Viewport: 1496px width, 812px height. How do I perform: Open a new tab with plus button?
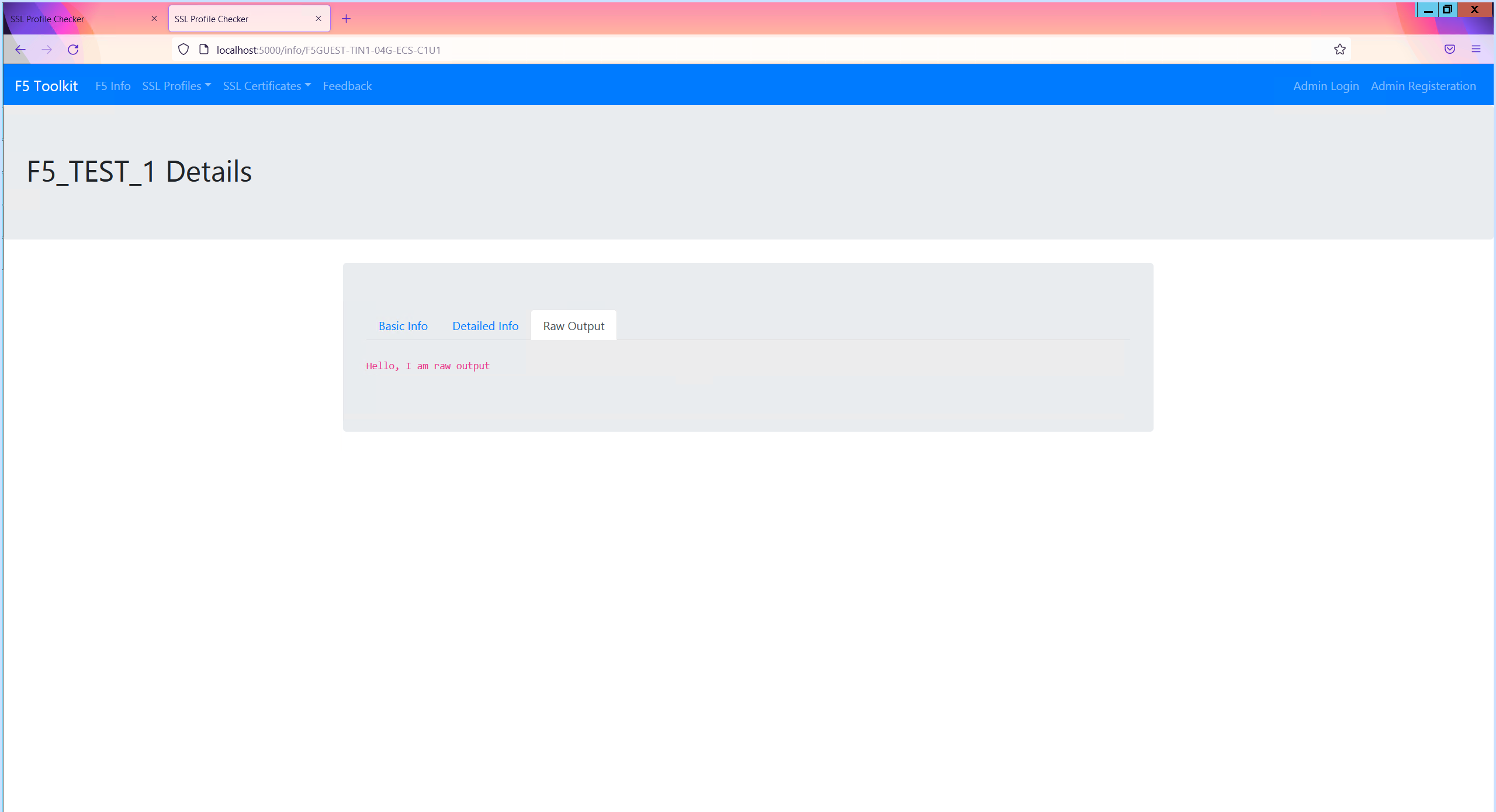coord(346,19)
